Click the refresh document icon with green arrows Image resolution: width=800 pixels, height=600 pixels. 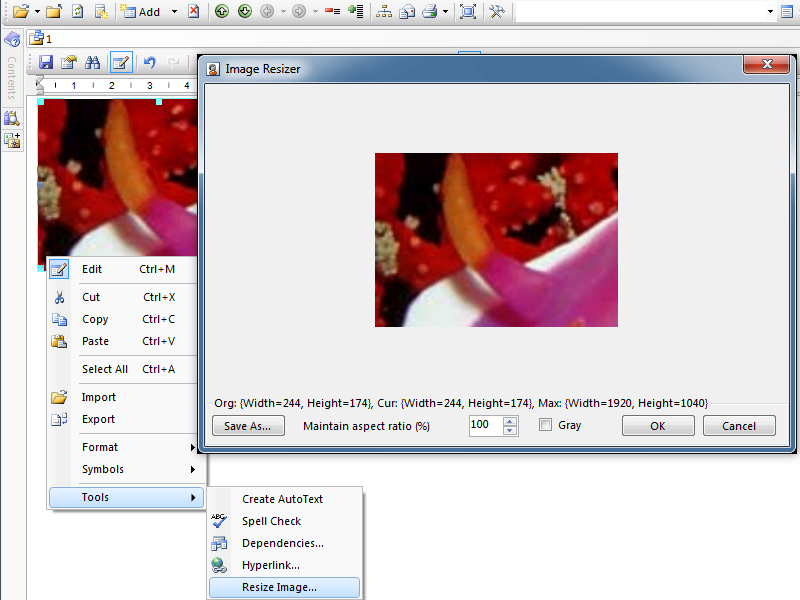tap(78, 11)
